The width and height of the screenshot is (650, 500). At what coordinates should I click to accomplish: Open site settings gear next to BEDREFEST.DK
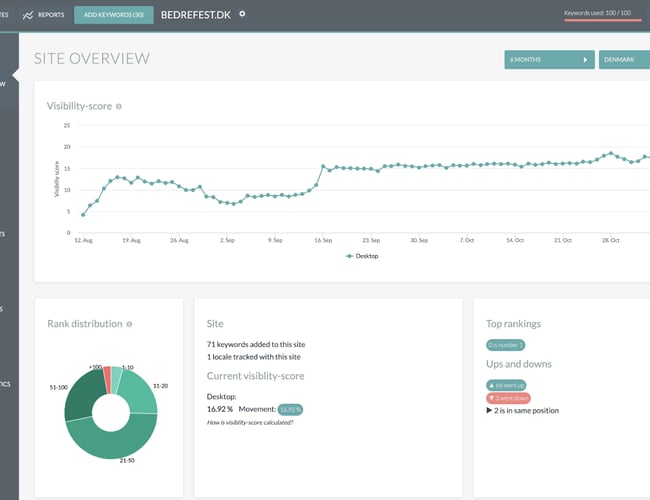pos(242,14)
